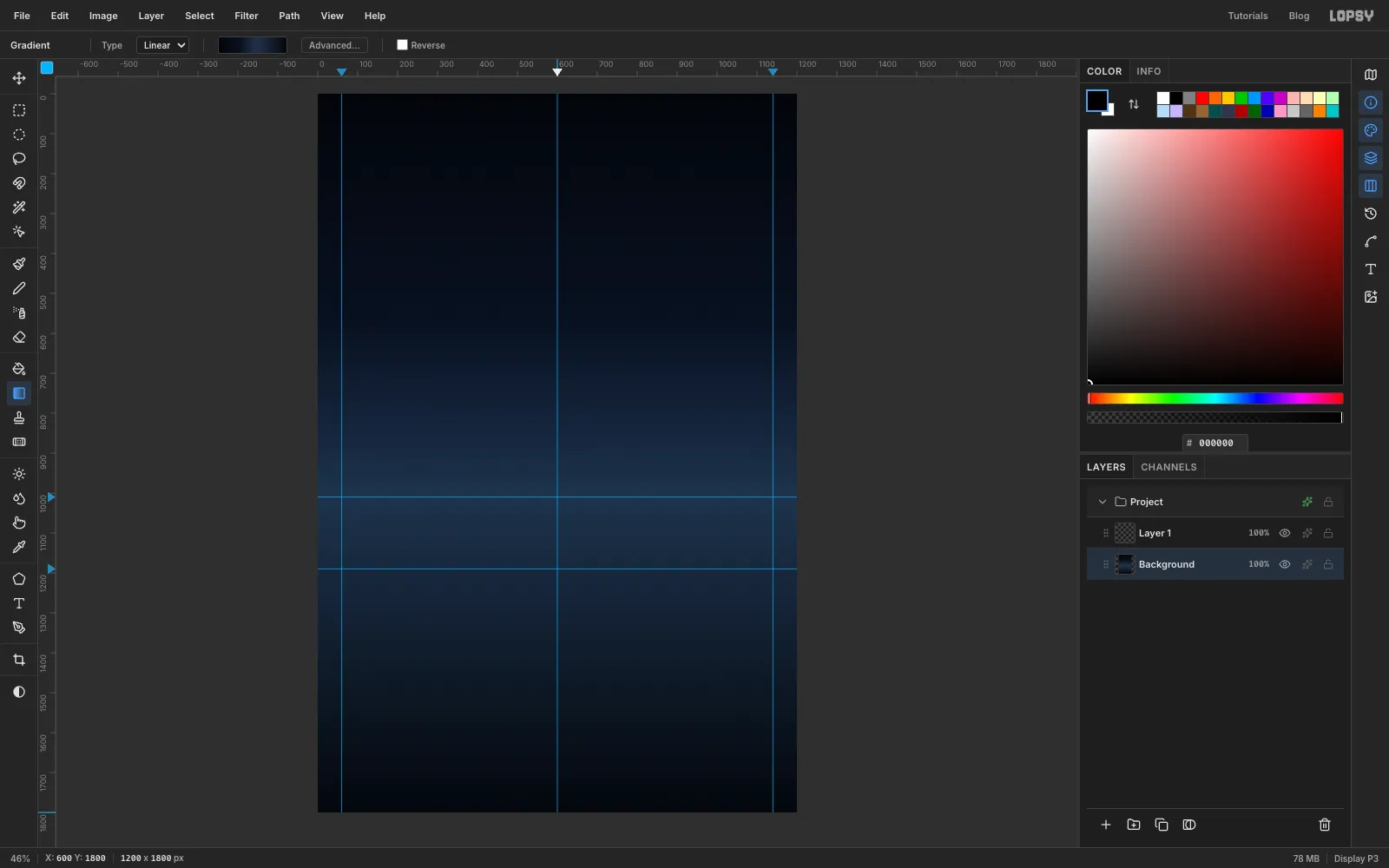Open the gradient preview picker
Image resolution: width=1389 pixels, height=868 pixels.
point(253,45)
